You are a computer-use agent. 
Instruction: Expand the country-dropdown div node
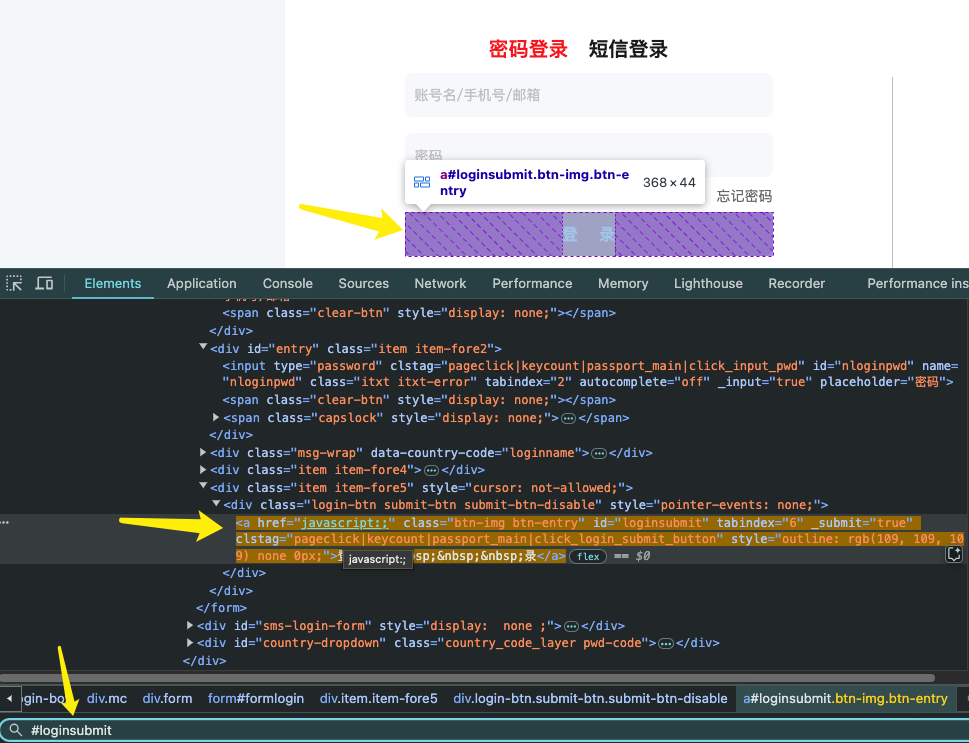click(x=191, y=643)
